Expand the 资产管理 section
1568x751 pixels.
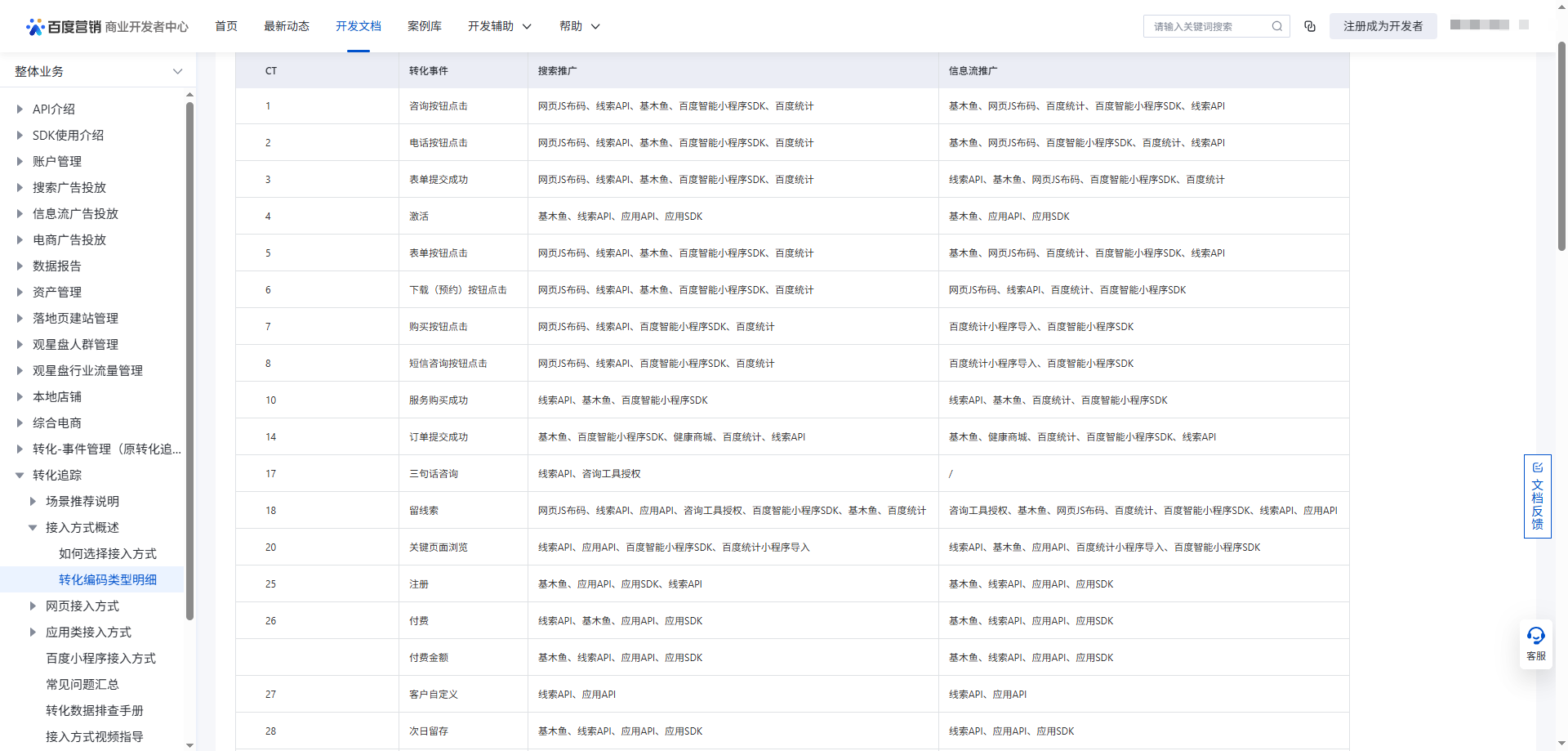[20, 292]
